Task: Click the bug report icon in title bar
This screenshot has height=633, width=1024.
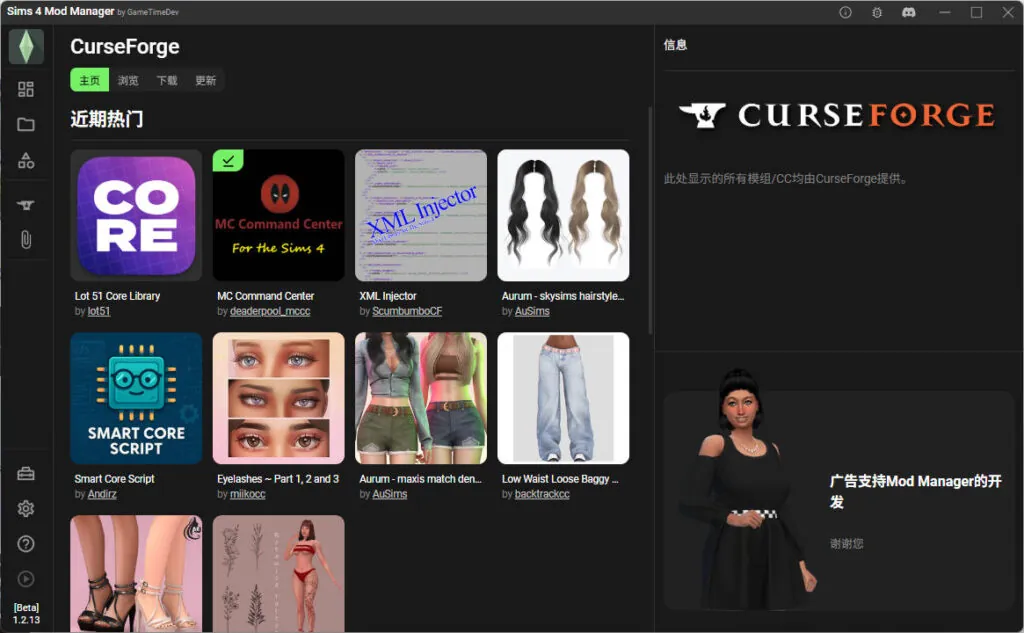Action: (876, 12)
